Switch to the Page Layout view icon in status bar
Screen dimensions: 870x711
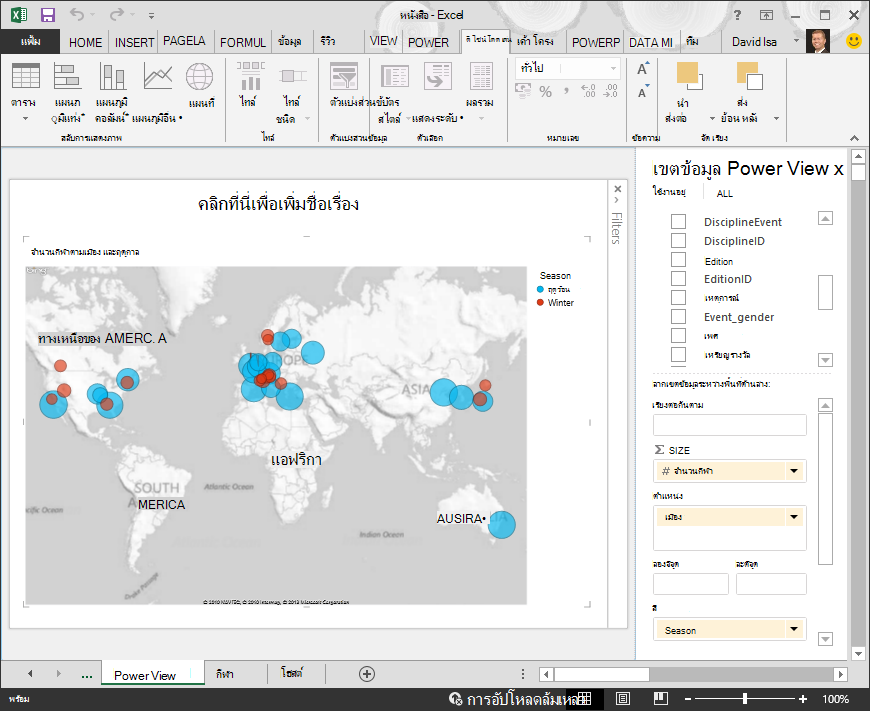[623, 698]
